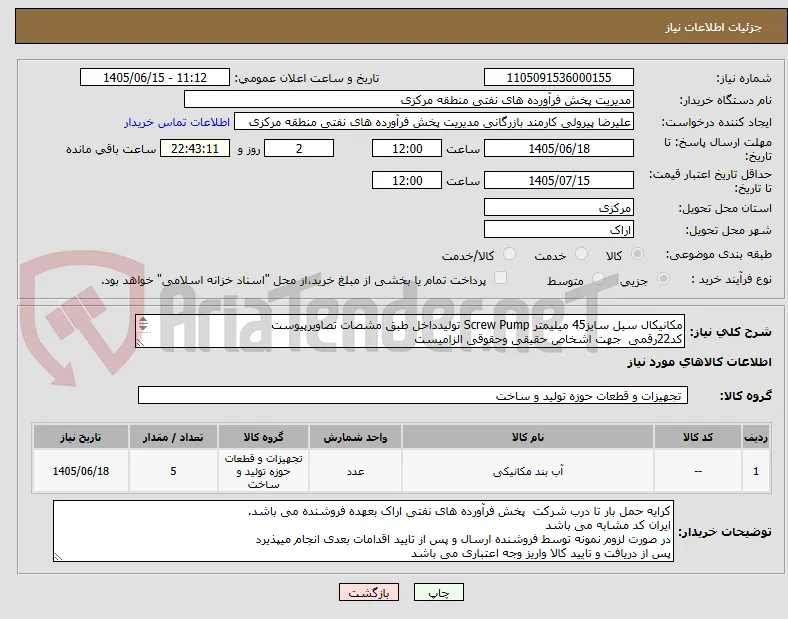Screen dimensions: 788x619
Task: Click the بازگشت back button
Action: click(369, 593)
